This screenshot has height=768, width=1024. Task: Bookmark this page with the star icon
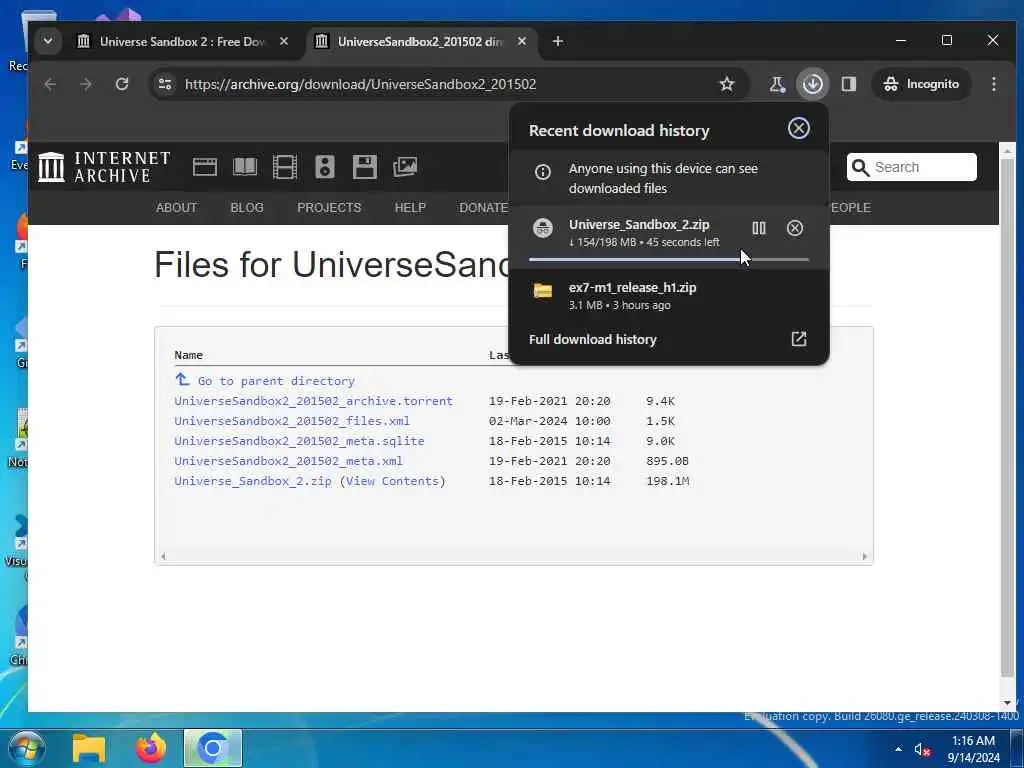pyautogui.click(x=727, y=84)
